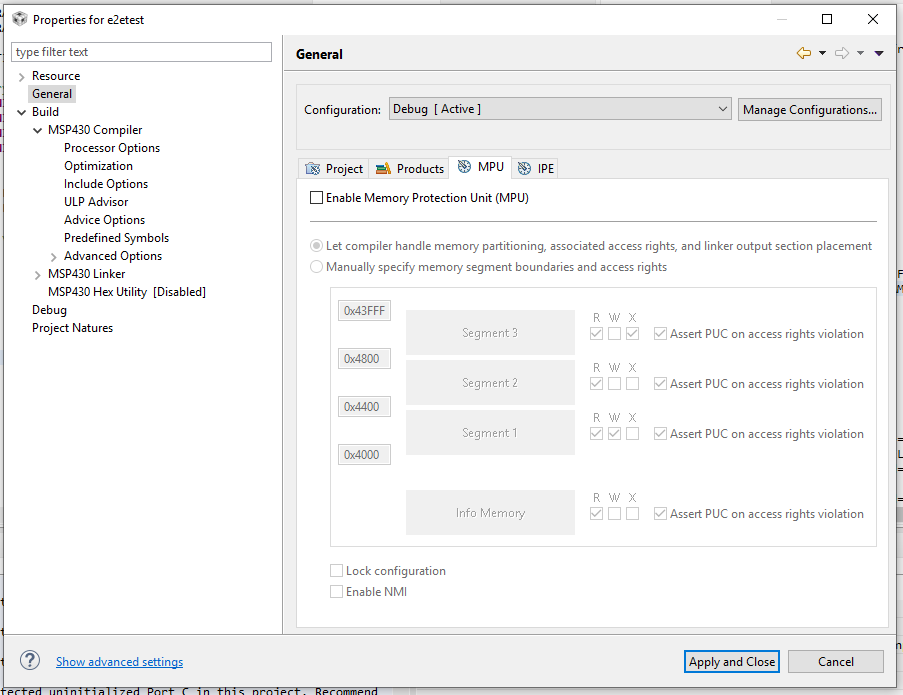Open the back history dropdown arrow

(822, 54)
